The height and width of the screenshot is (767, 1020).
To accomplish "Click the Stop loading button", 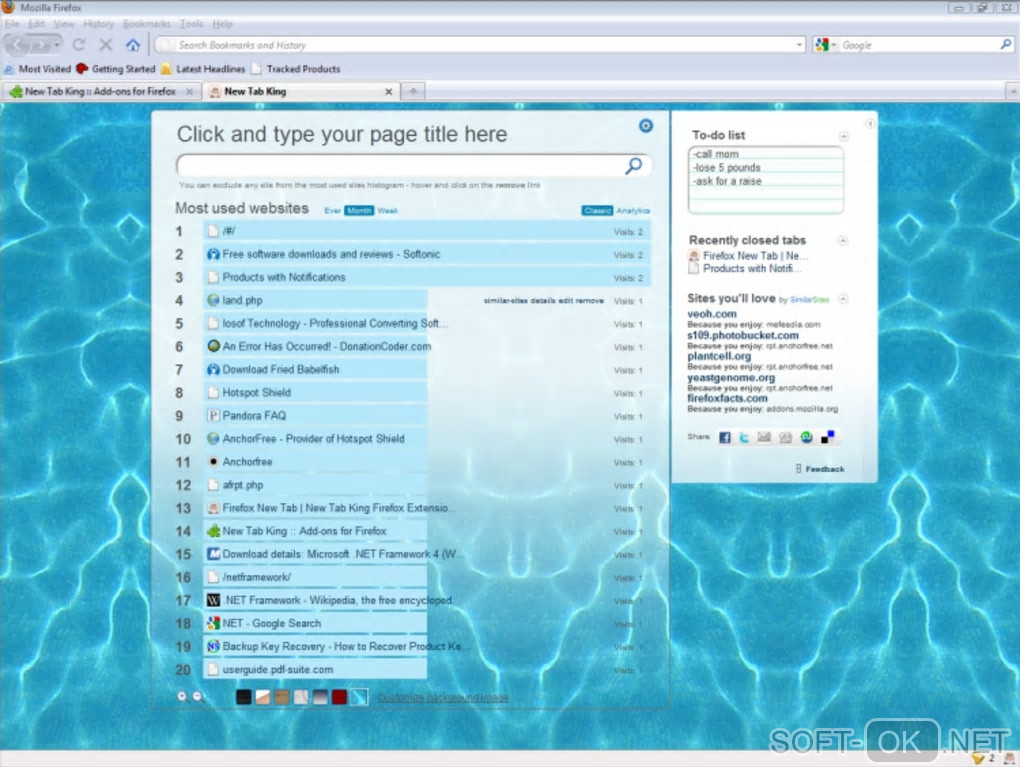I will click(105, 45).
